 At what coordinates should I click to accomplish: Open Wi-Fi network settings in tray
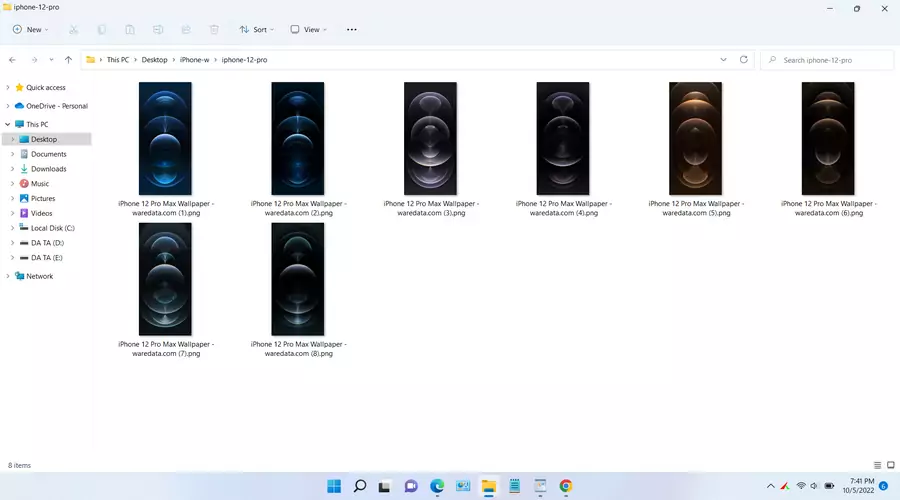801,486
